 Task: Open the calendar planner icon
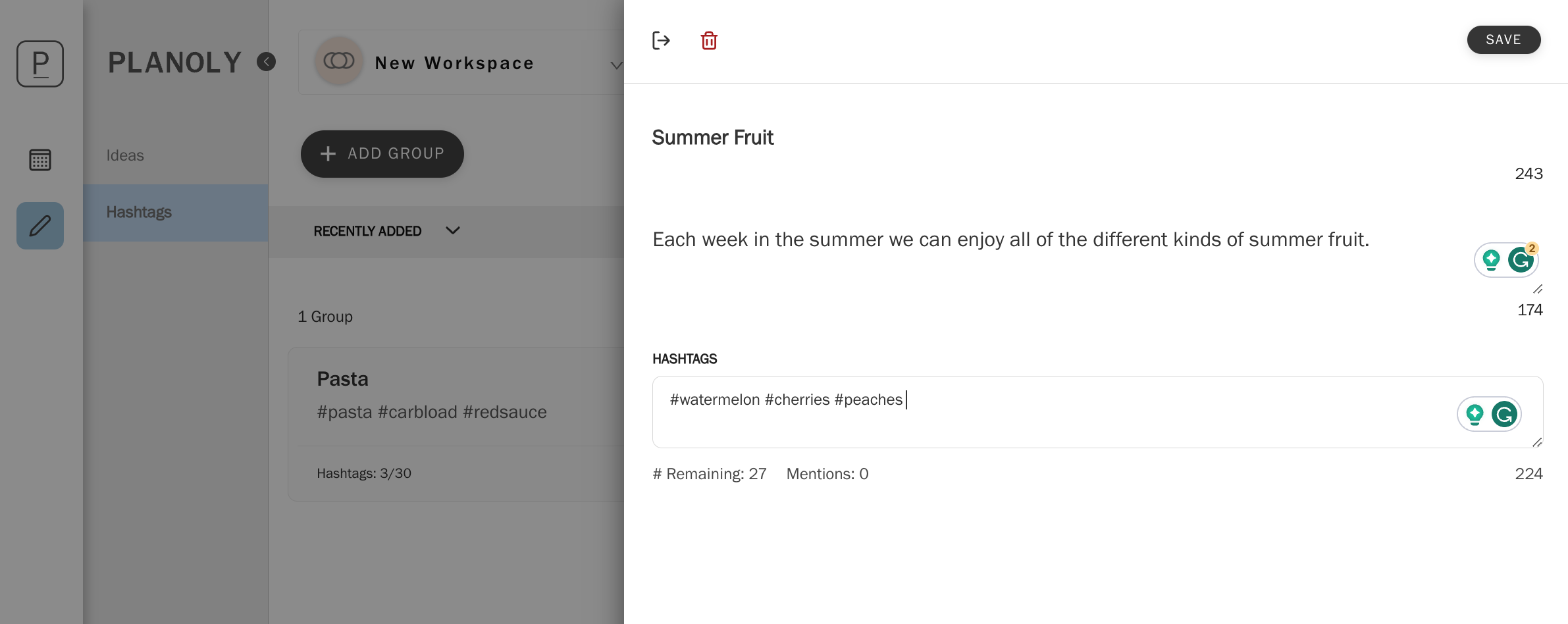tap(40, 160)
